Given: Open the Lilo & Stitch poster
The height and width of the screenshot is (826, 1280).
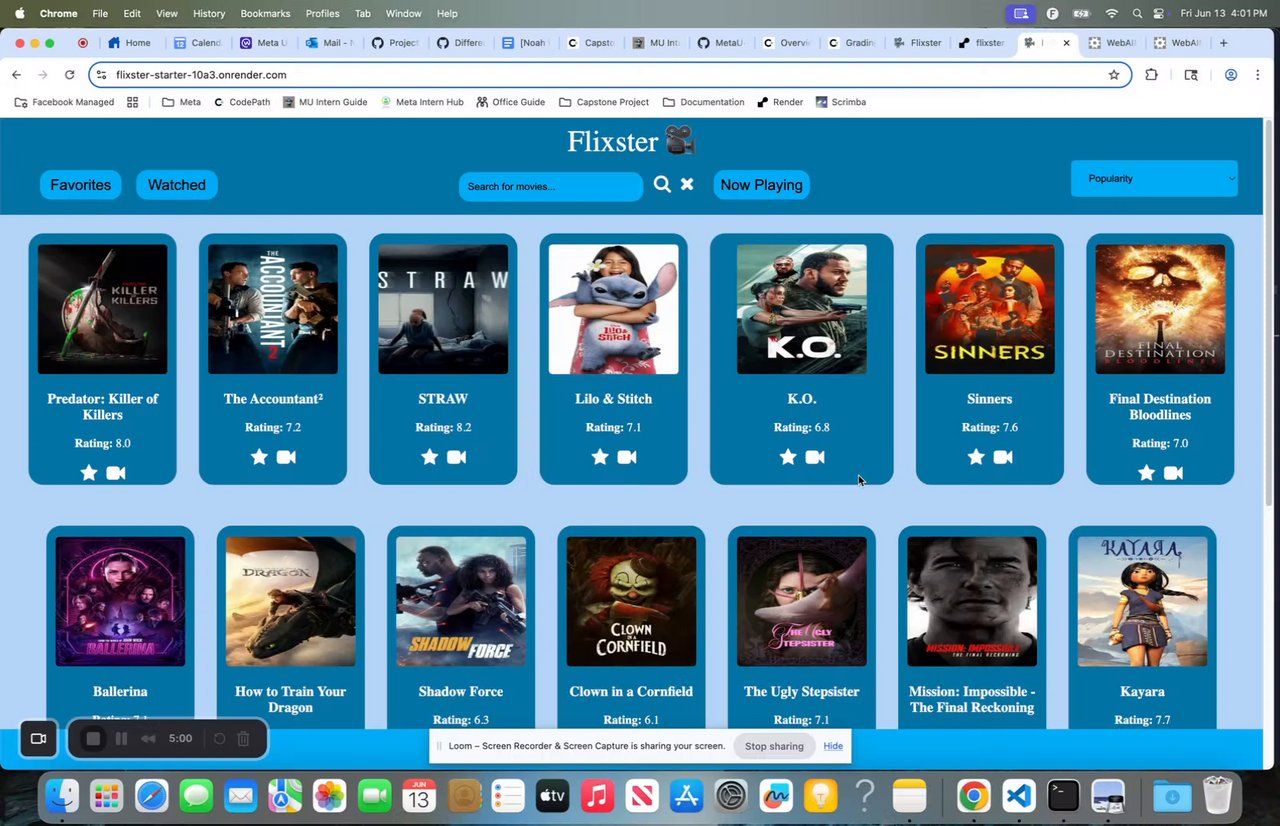Looking at the screenshot, I should [613, 309].
